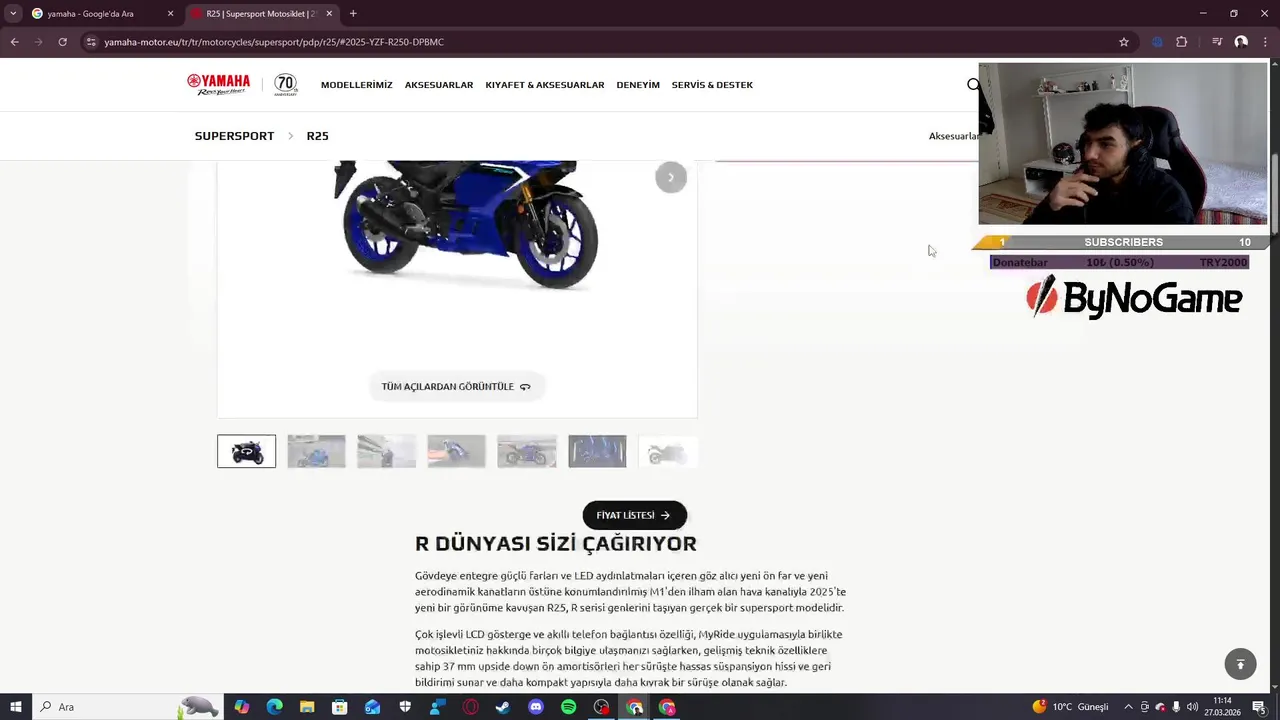The image size is (1280, 720).
Task: Open the tab search dropdown arrow
Action: (13, 14)
